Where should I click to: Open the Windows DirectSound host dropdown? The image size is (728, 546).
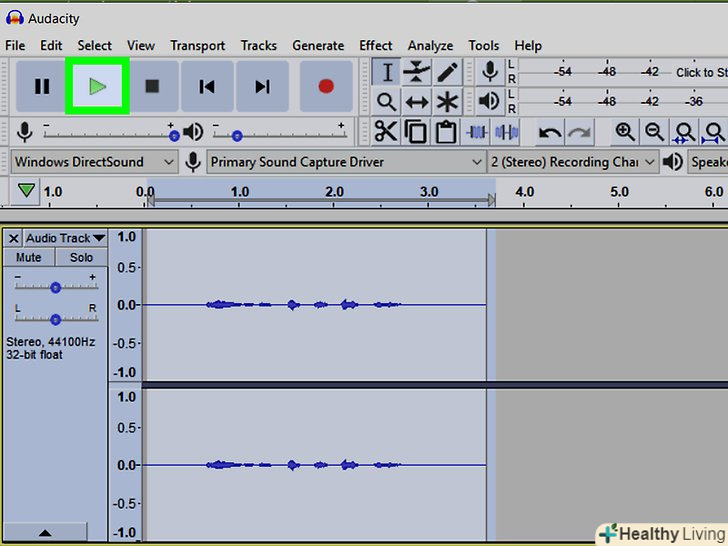(x=94, y=162)
